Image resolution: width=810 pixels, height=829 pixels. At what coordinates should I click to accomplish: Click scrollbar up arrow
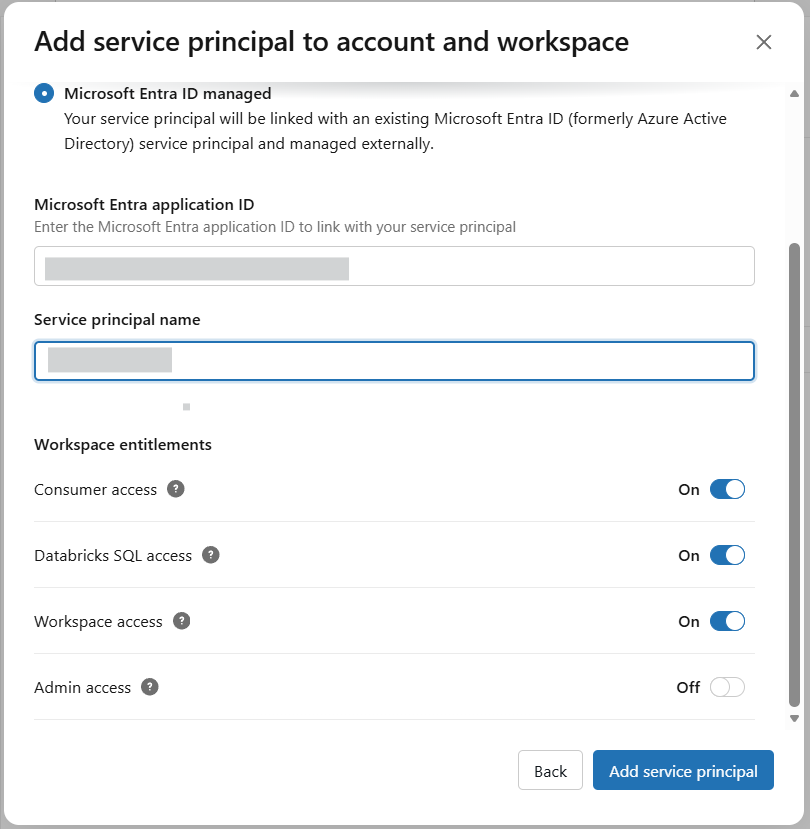(x=794, y=94)
